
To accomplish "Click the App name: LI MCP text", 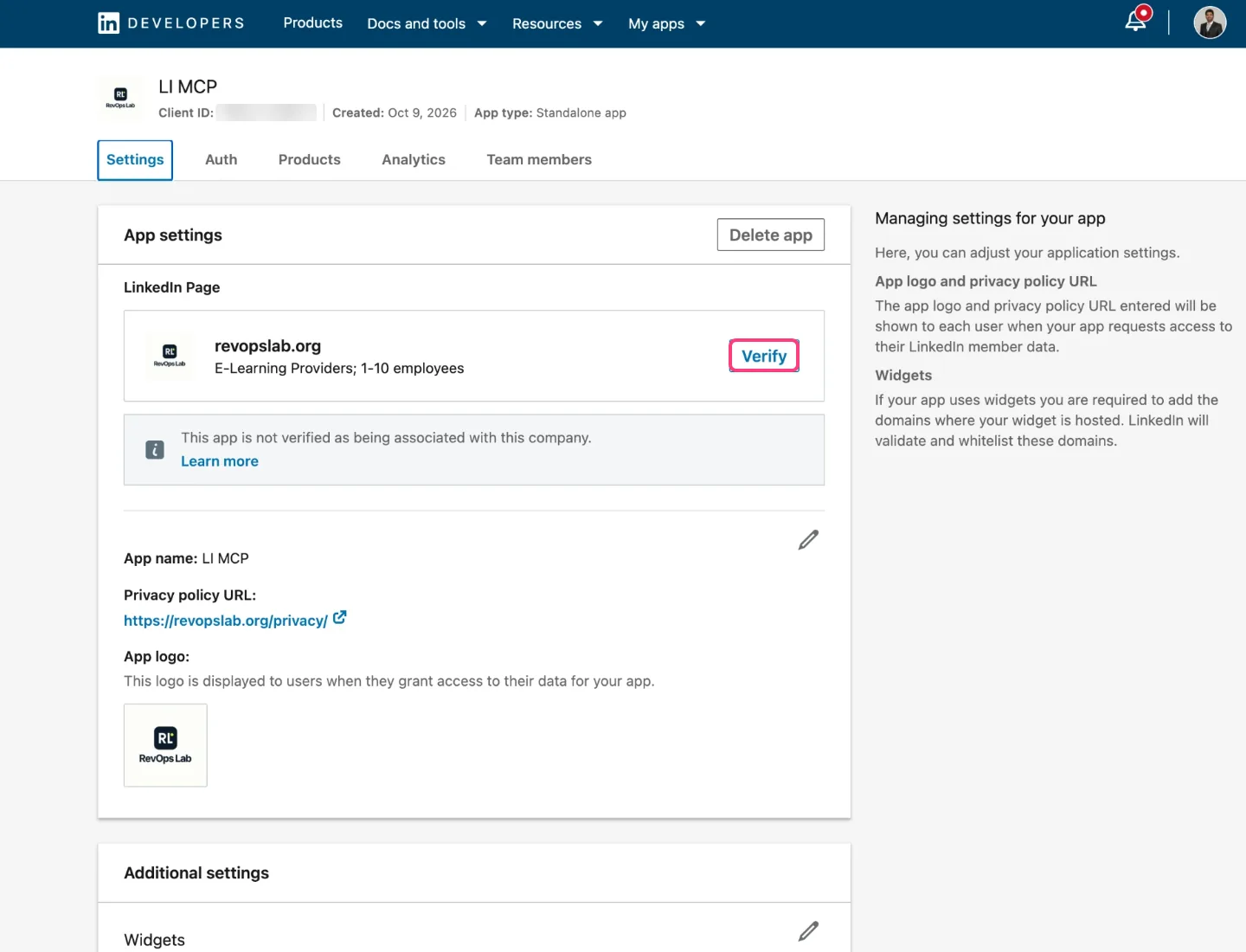I will coord(186,558).
